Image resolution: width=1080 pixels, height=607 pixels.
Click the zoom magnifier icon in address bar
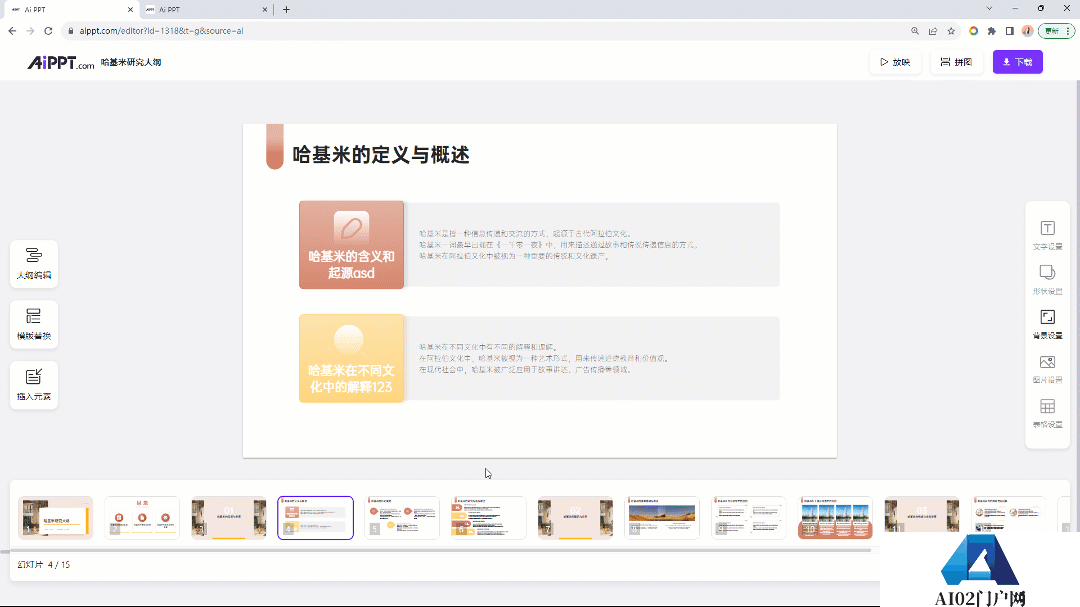(x=915, y=31)
